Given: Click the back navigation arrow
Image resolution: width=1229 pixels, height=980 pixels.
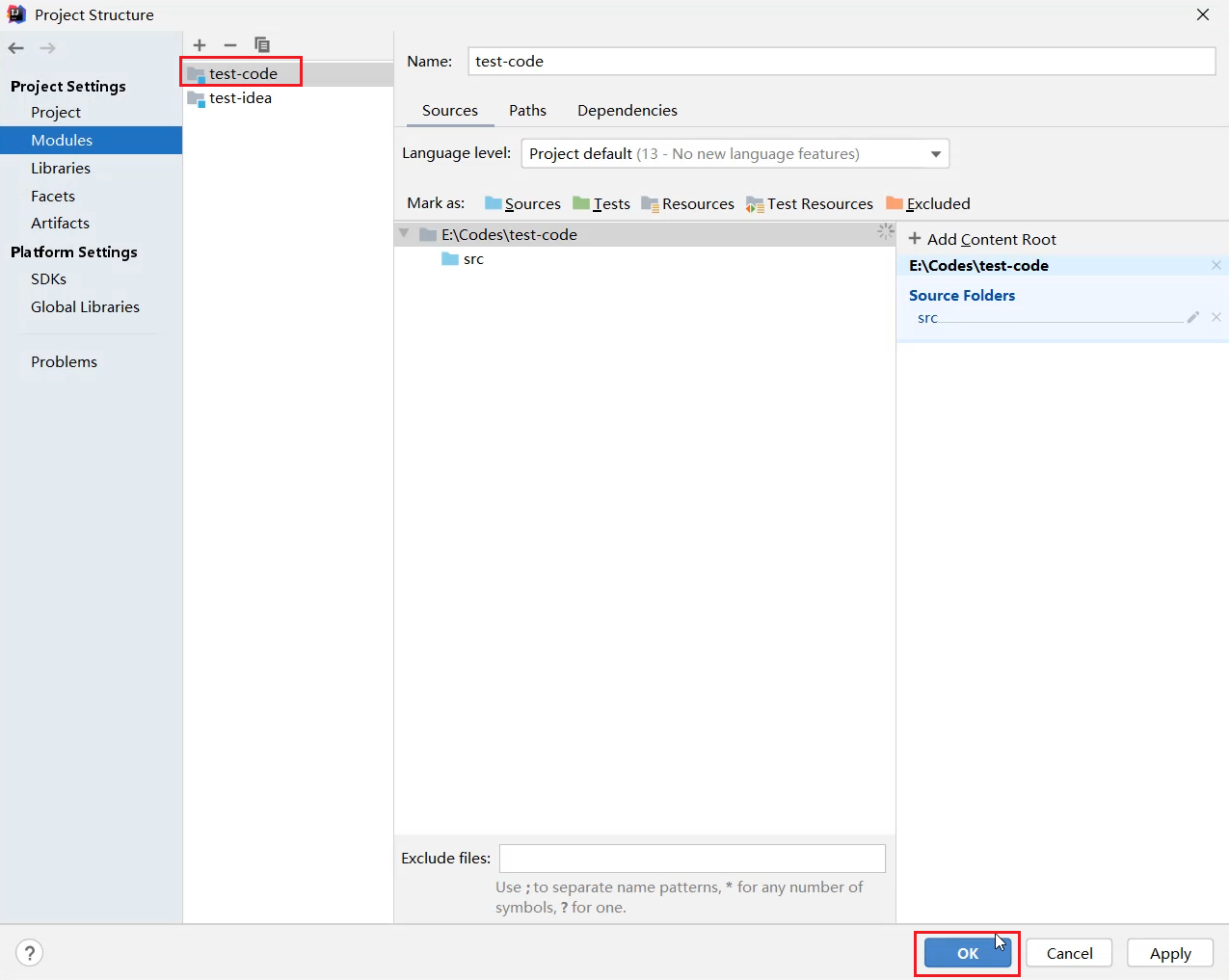Looking at the screenshot, I should click(16, 48).
